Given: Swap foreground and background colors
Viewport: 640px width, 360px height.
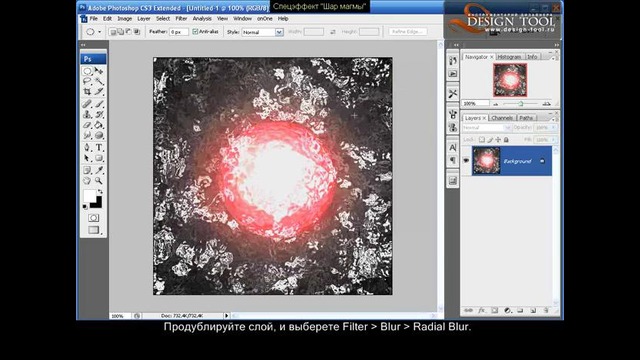Looking at the screenshot, I should pyautogui.click(x=100, y=191).
